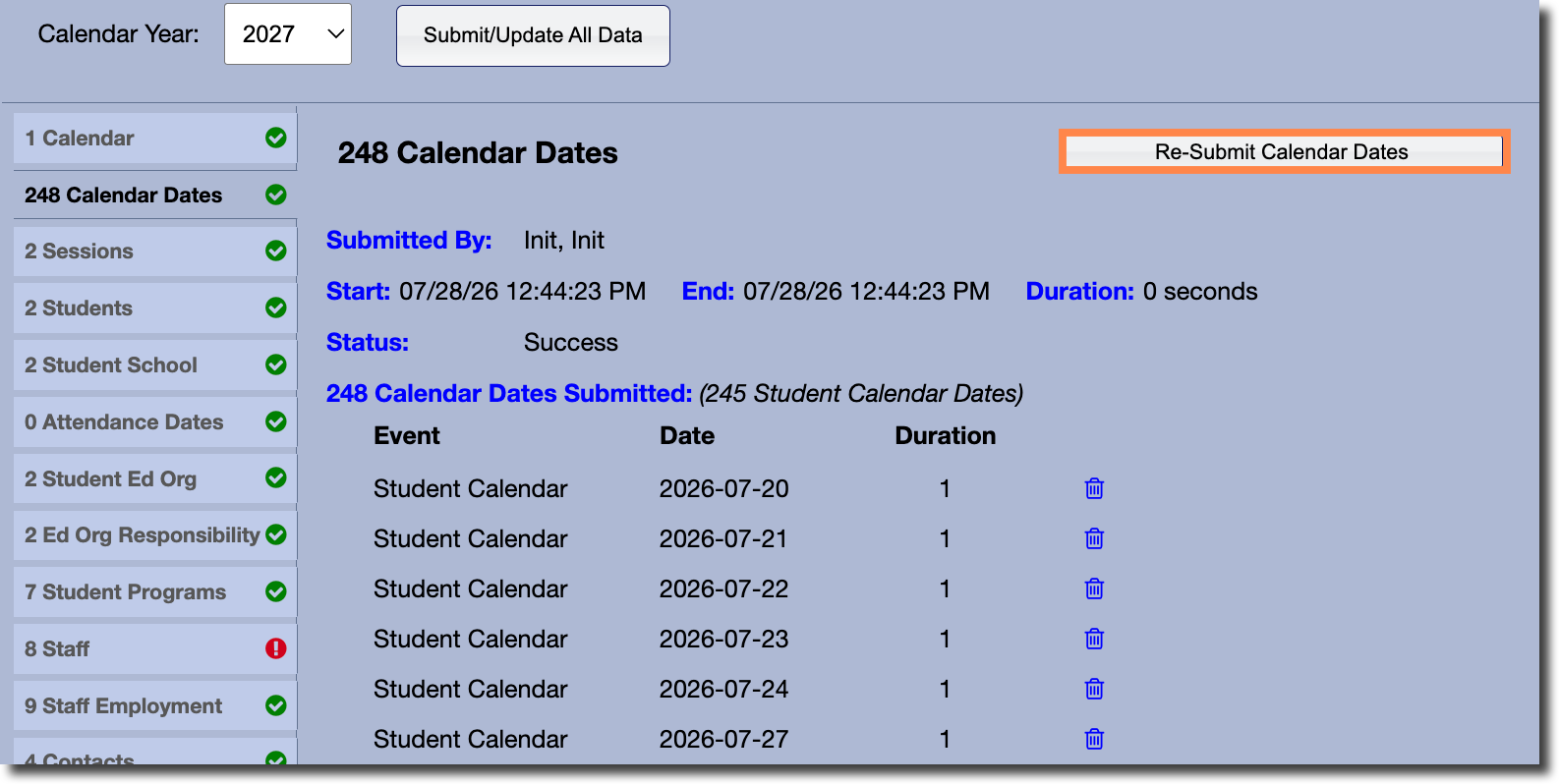Click Re-Submit Calendar Dates button
The width and height of the screenshot is (1559, 784).
[1284, 151]
